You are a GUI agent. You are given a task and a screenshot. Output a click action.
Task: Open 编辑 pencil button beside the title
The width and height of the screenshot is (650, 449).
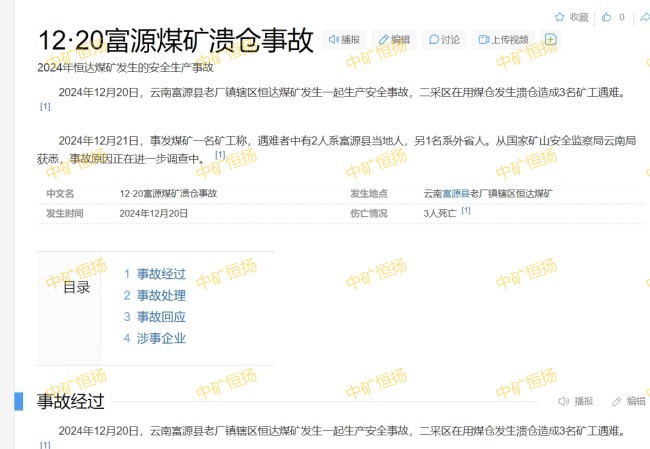point(393,40)
